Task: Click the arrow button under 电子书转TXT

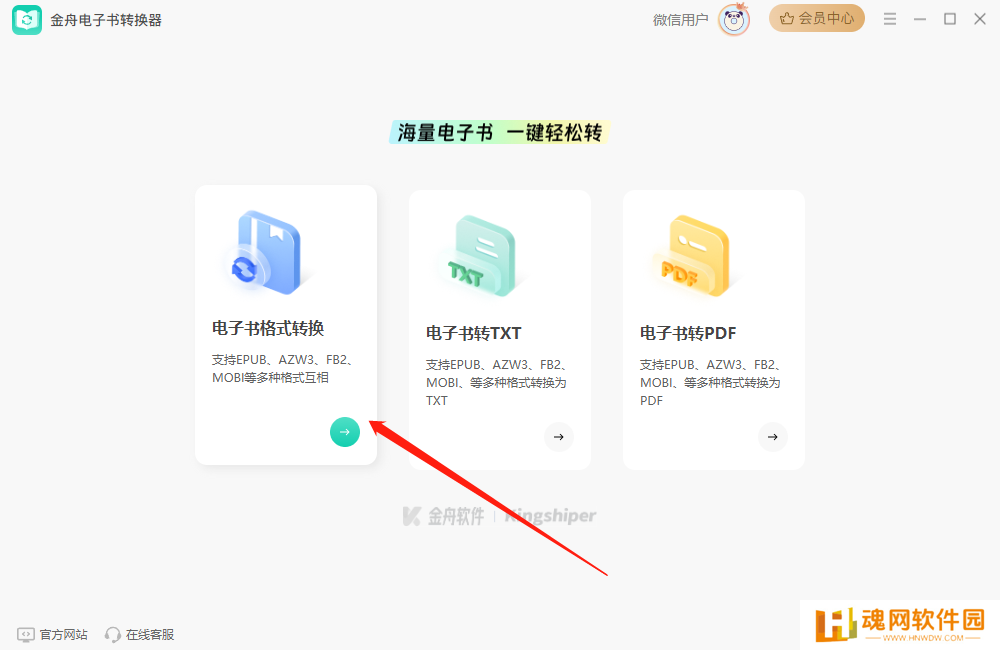Action: point(559,437)
